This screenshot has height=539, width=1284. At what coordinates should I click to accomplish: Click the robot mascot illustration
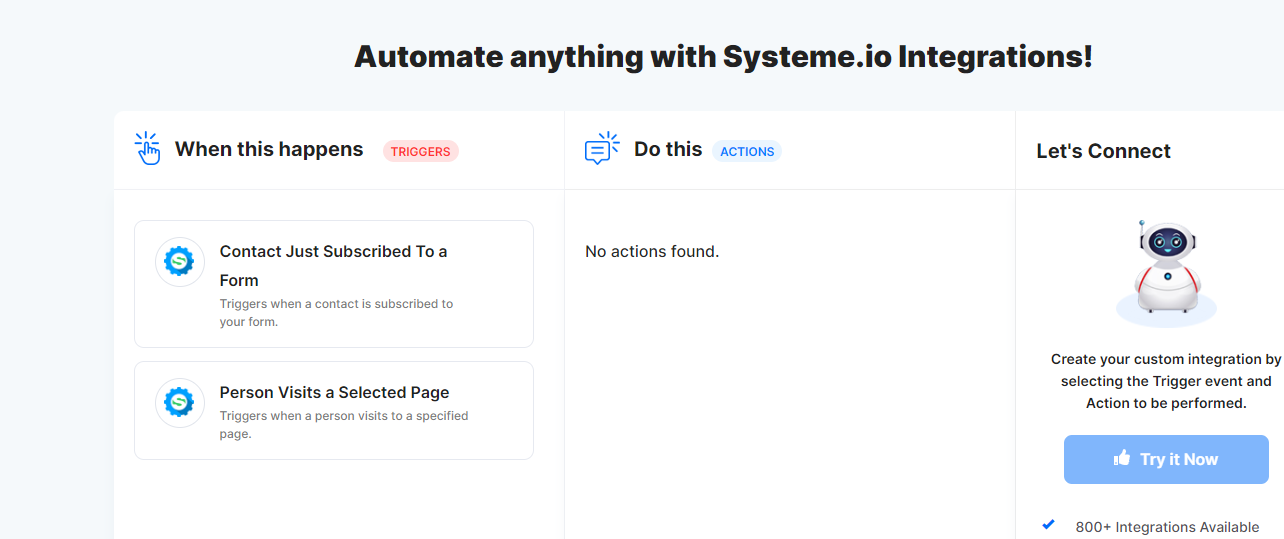[1166, 272]
